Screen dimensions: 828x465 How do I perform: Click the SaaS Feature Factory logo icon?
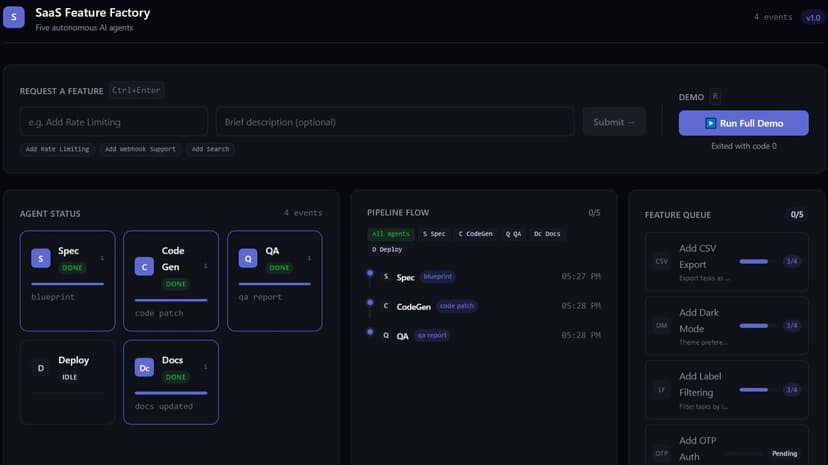point(14,17)
